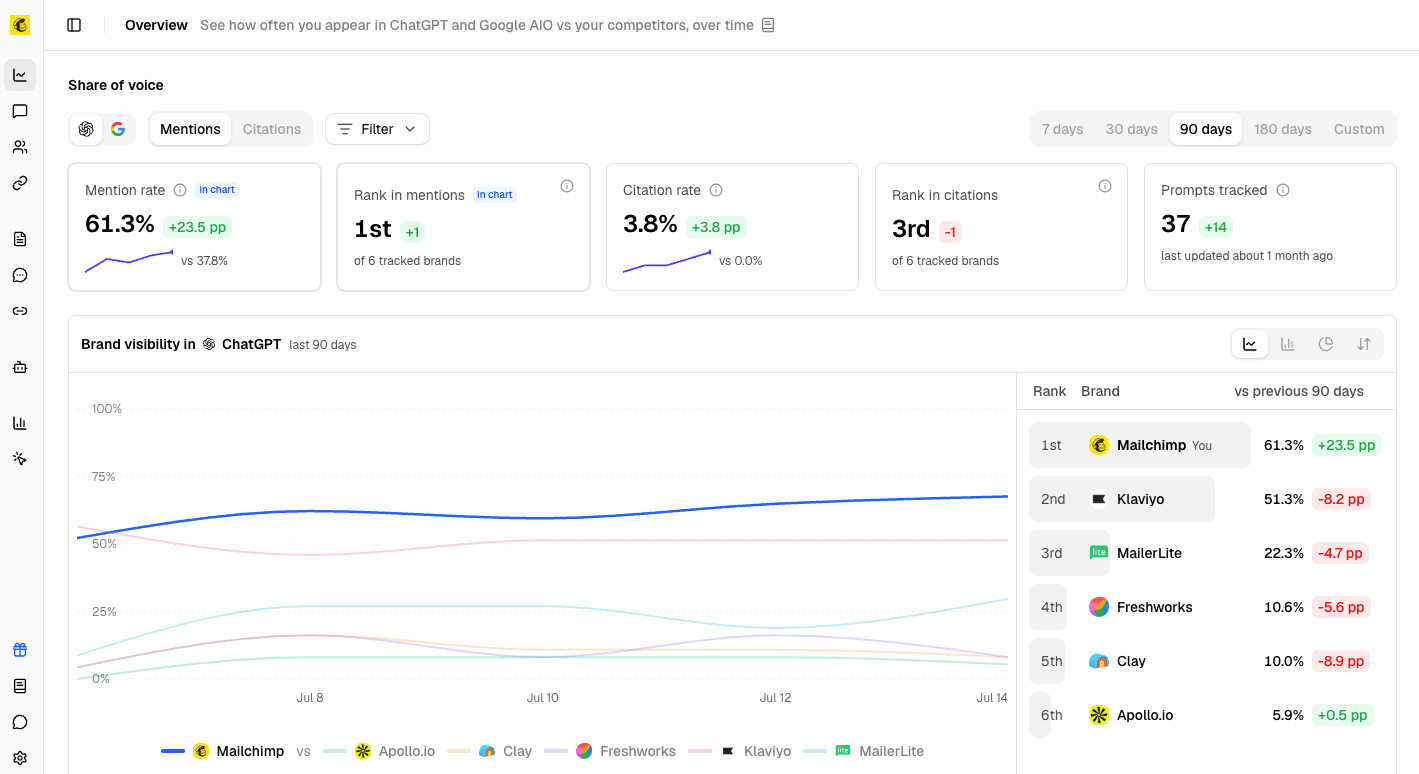1419x774 pixels.
Task: Click the Mention rate card
Action: [x=194, y=227]
